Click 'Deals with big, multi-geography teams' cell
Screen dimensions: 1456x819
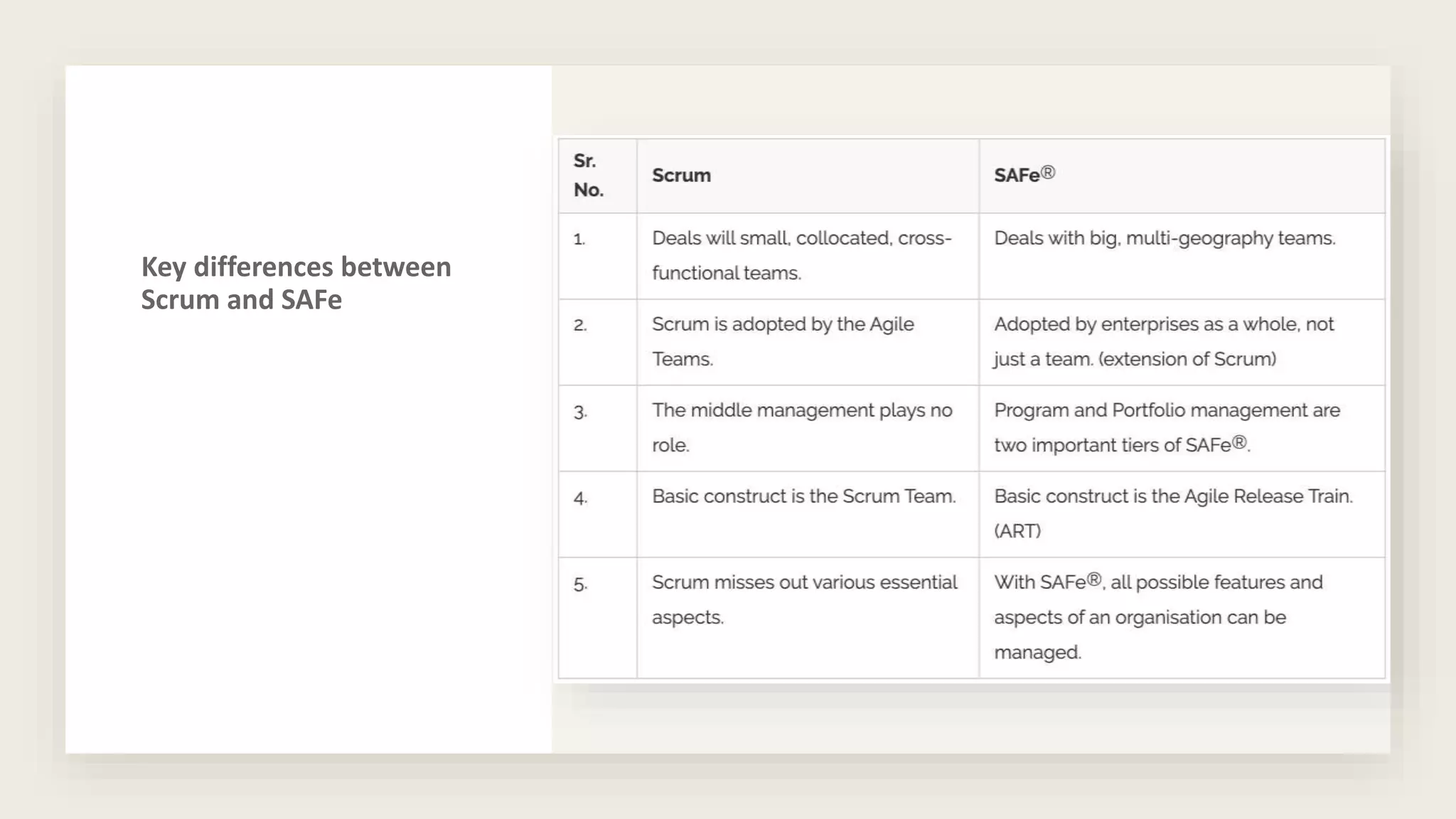coord(1164,238)
